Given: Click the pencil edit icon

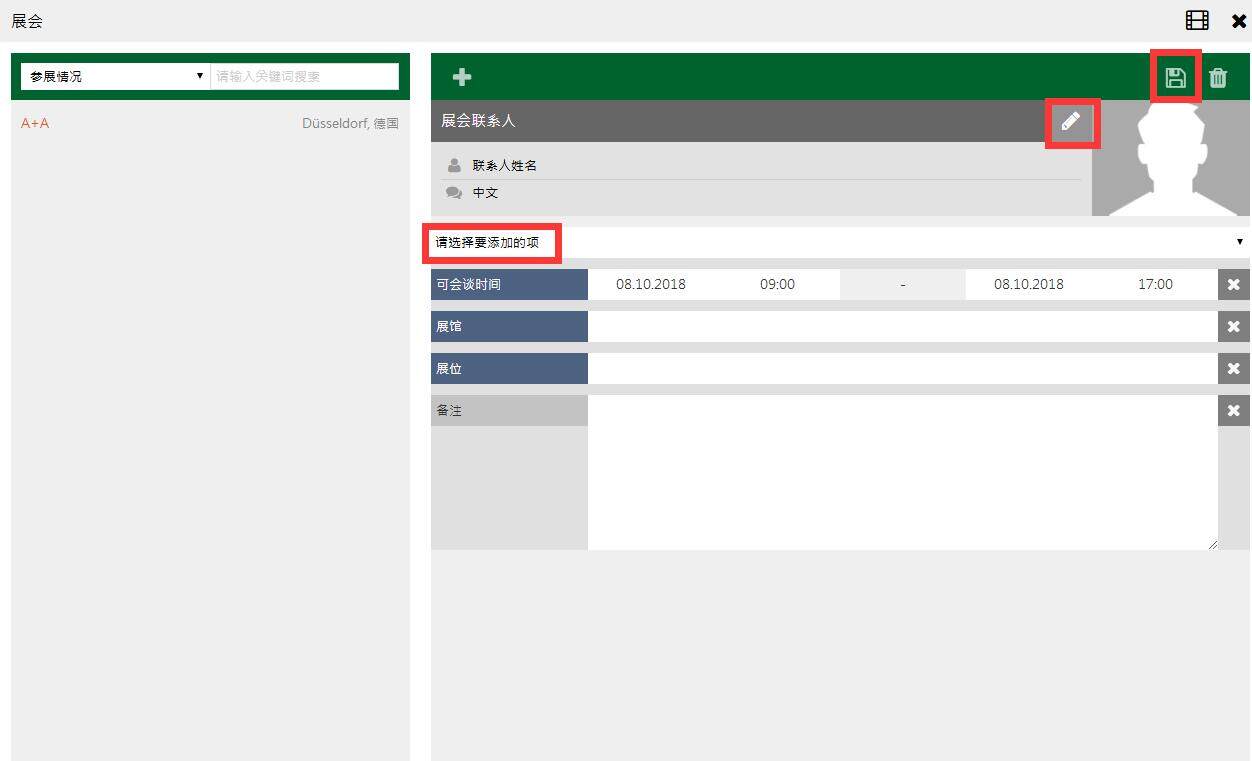Looking at the screenshot, I should click(1071, 122).
